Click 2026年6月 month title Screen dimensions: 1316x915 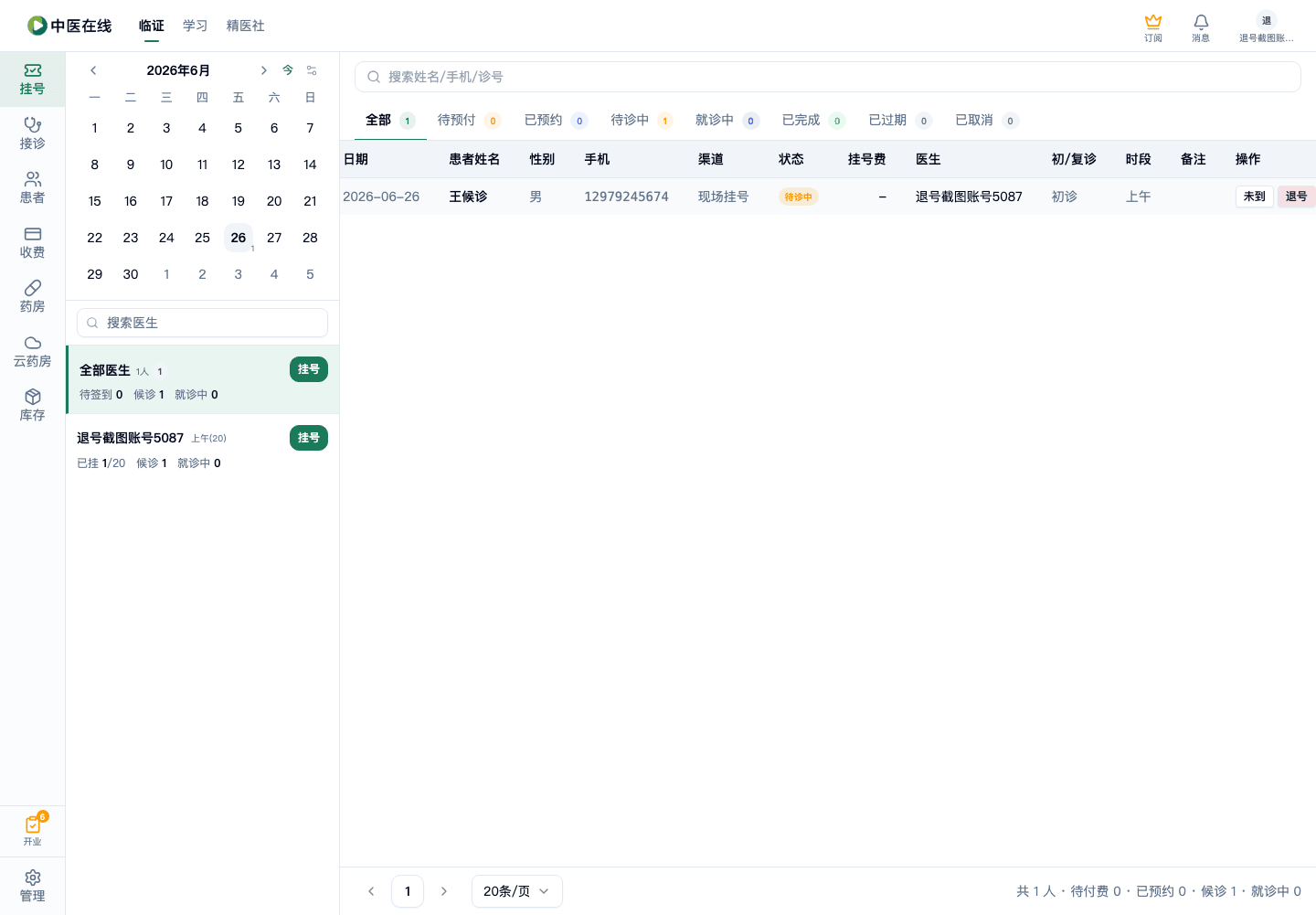pos(178,70)
